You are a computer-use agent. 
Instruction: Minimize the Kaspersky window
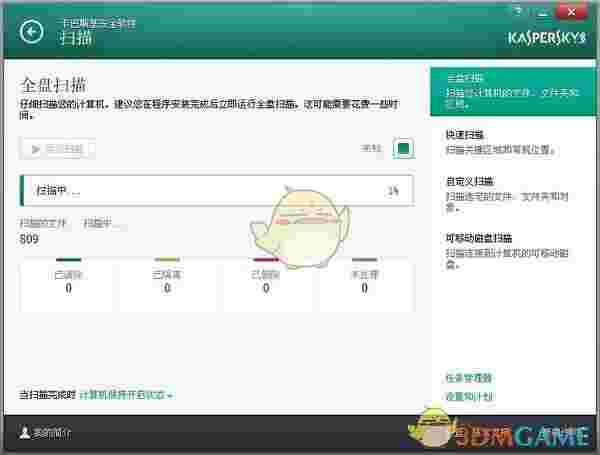(x=543, y=12)
